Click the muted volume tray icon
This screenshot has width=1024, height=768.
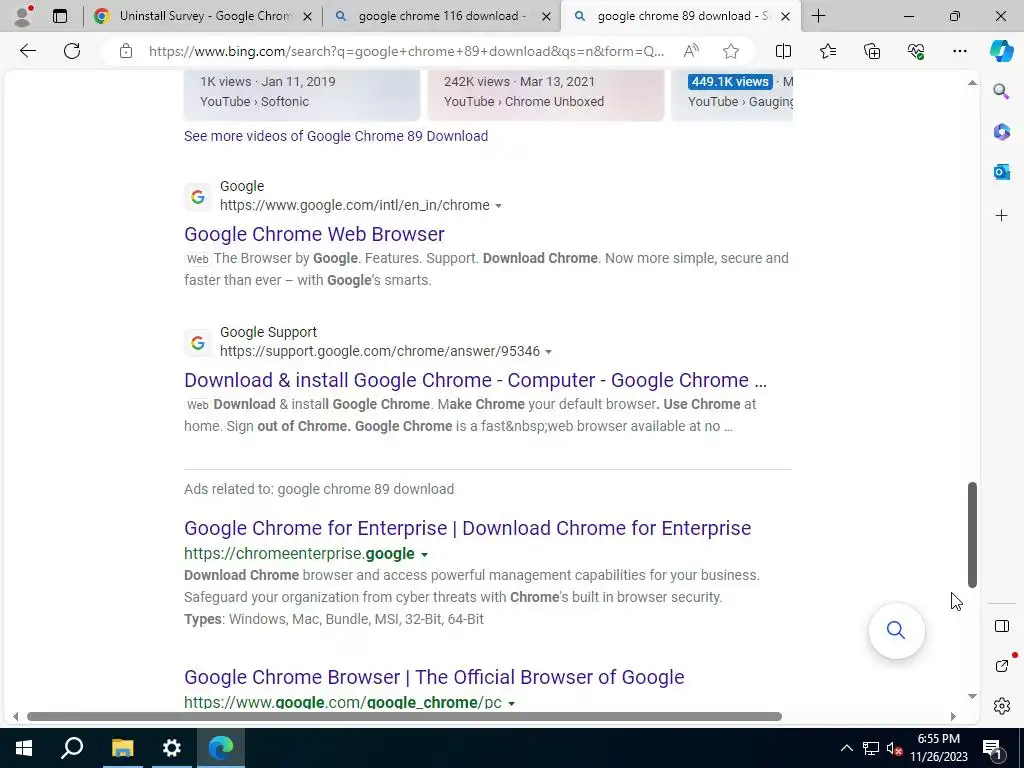coord(894,748)
